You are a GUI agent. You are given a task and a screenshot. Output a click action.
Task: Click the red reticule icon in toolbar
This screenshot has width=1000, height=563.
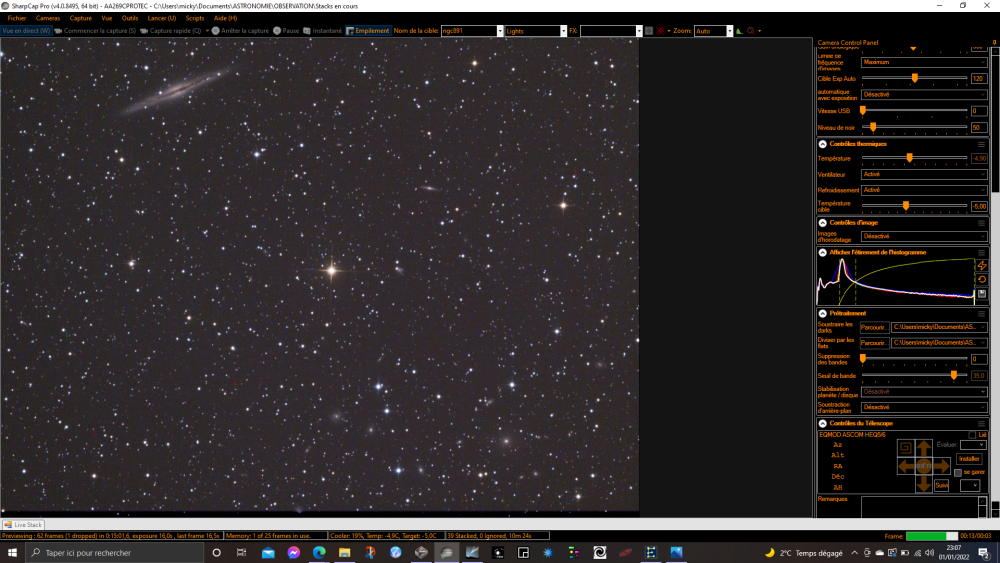(660, 31)
